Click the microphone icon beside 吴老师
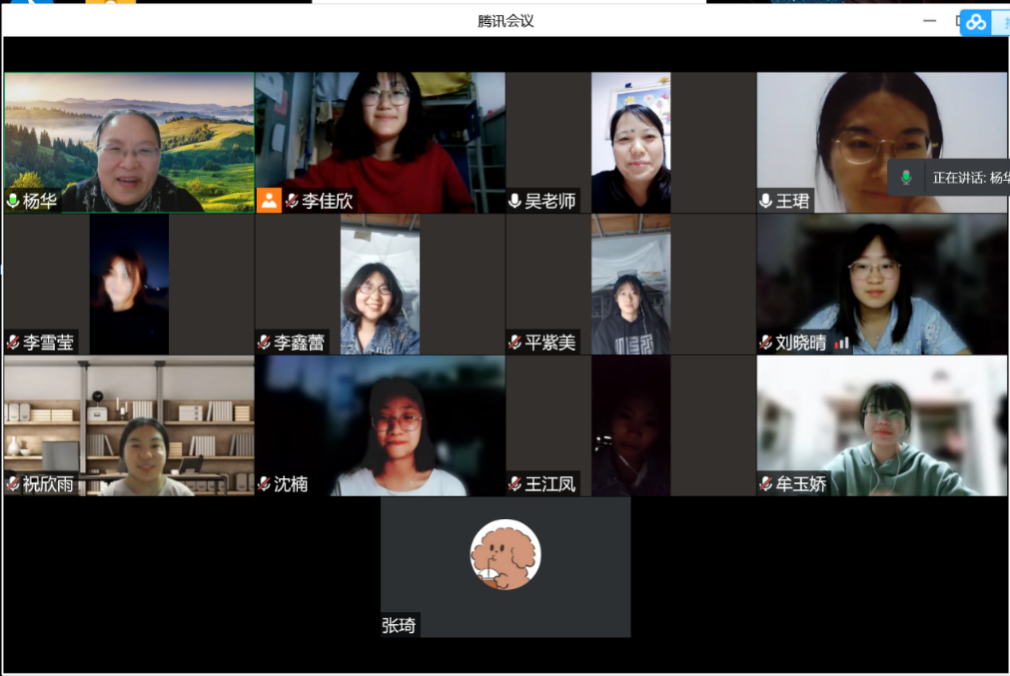 pos(515,201)
